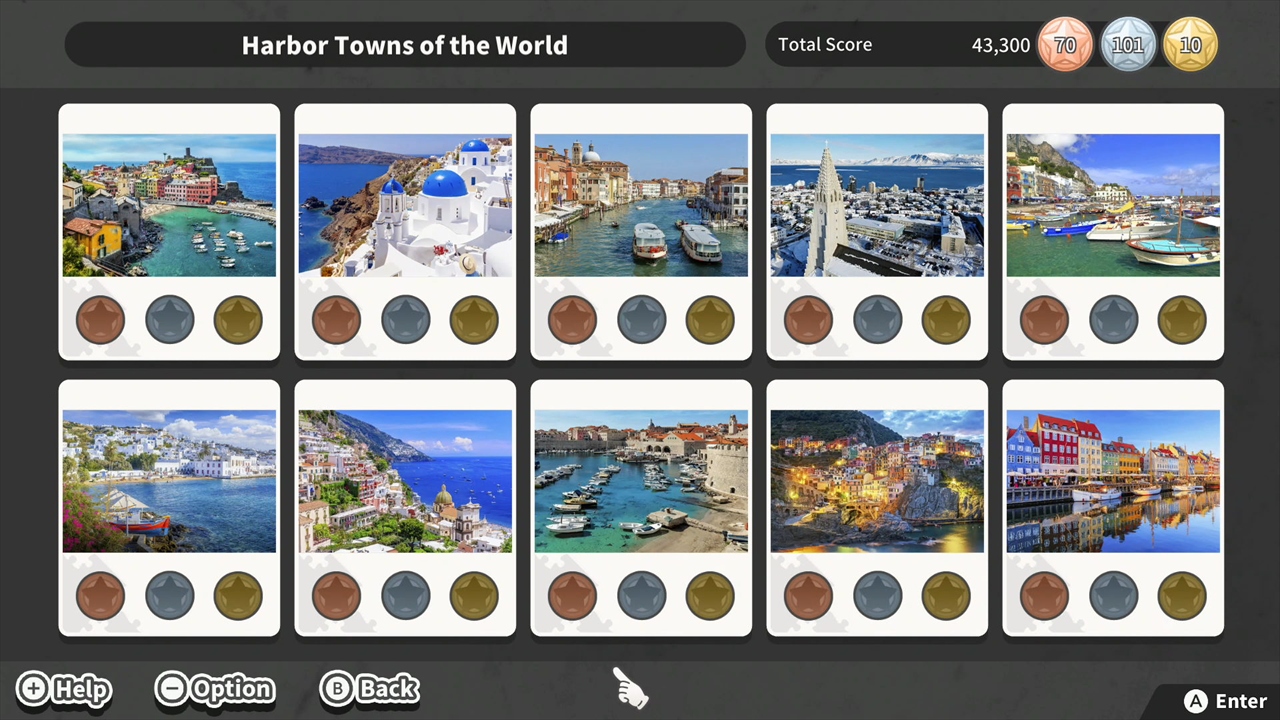
Task: Click the bronze medal under the Dubrovnik puzzle
Action: (x=572, y=596)
